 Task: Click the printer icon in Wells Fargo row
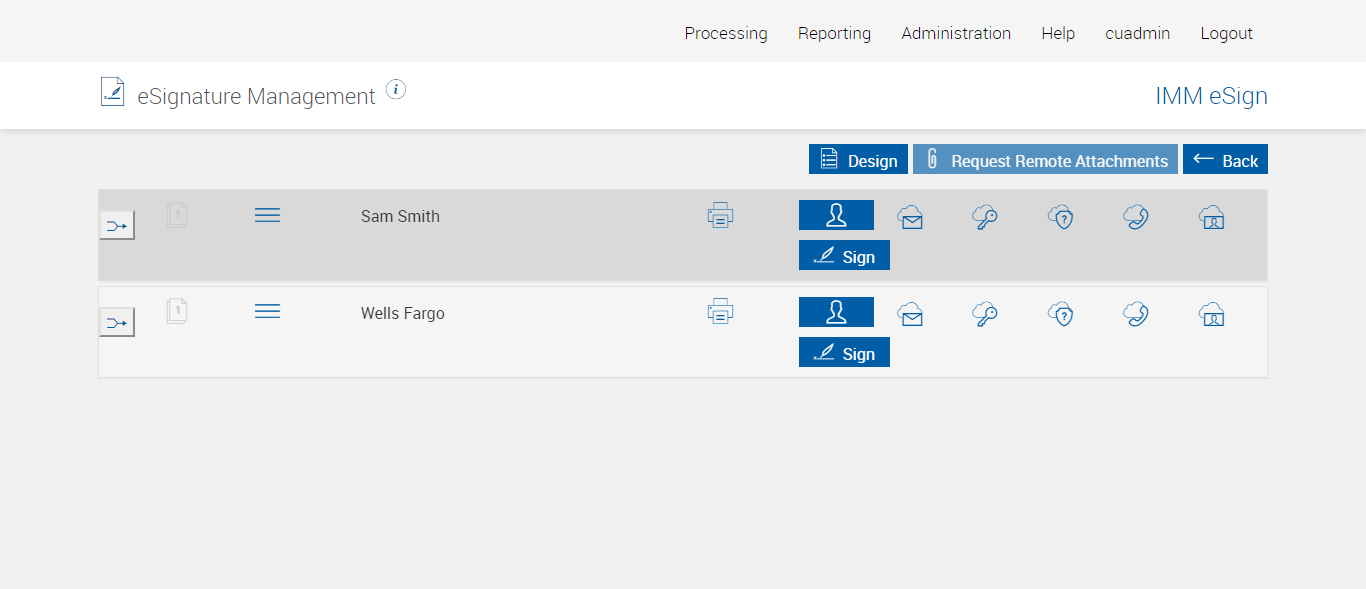tap(720, 312)
